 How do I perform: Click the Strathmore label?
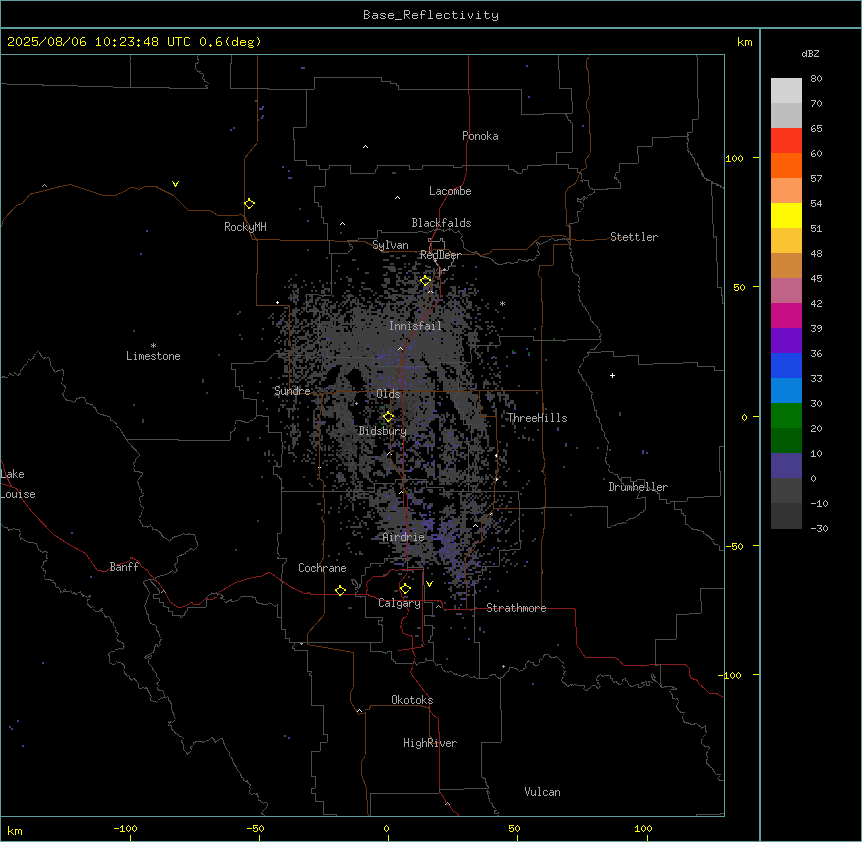pyautogui.click(x=516, y=608)
